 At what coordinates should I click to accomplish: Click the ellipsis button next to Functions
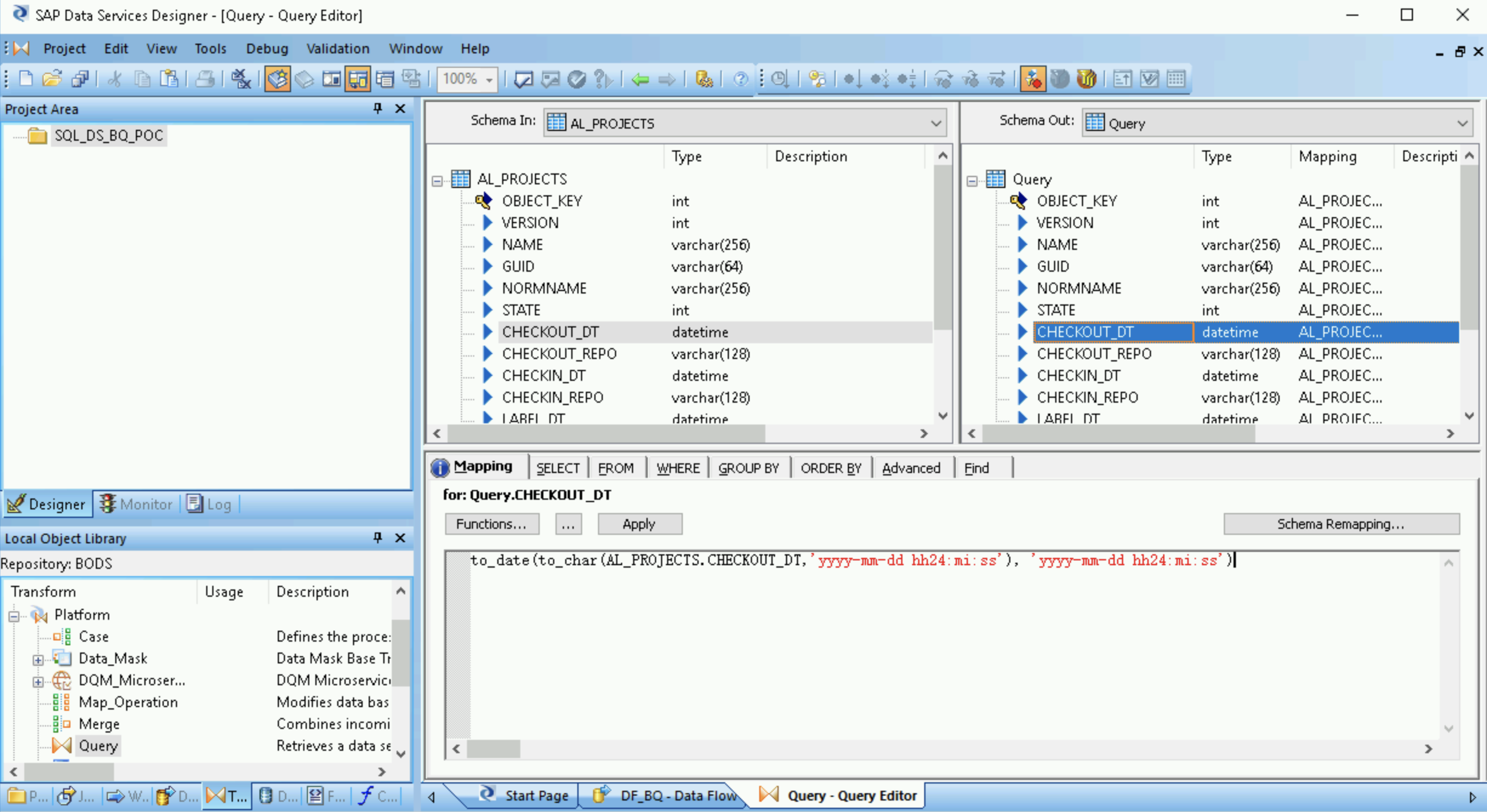pos(566,524)
